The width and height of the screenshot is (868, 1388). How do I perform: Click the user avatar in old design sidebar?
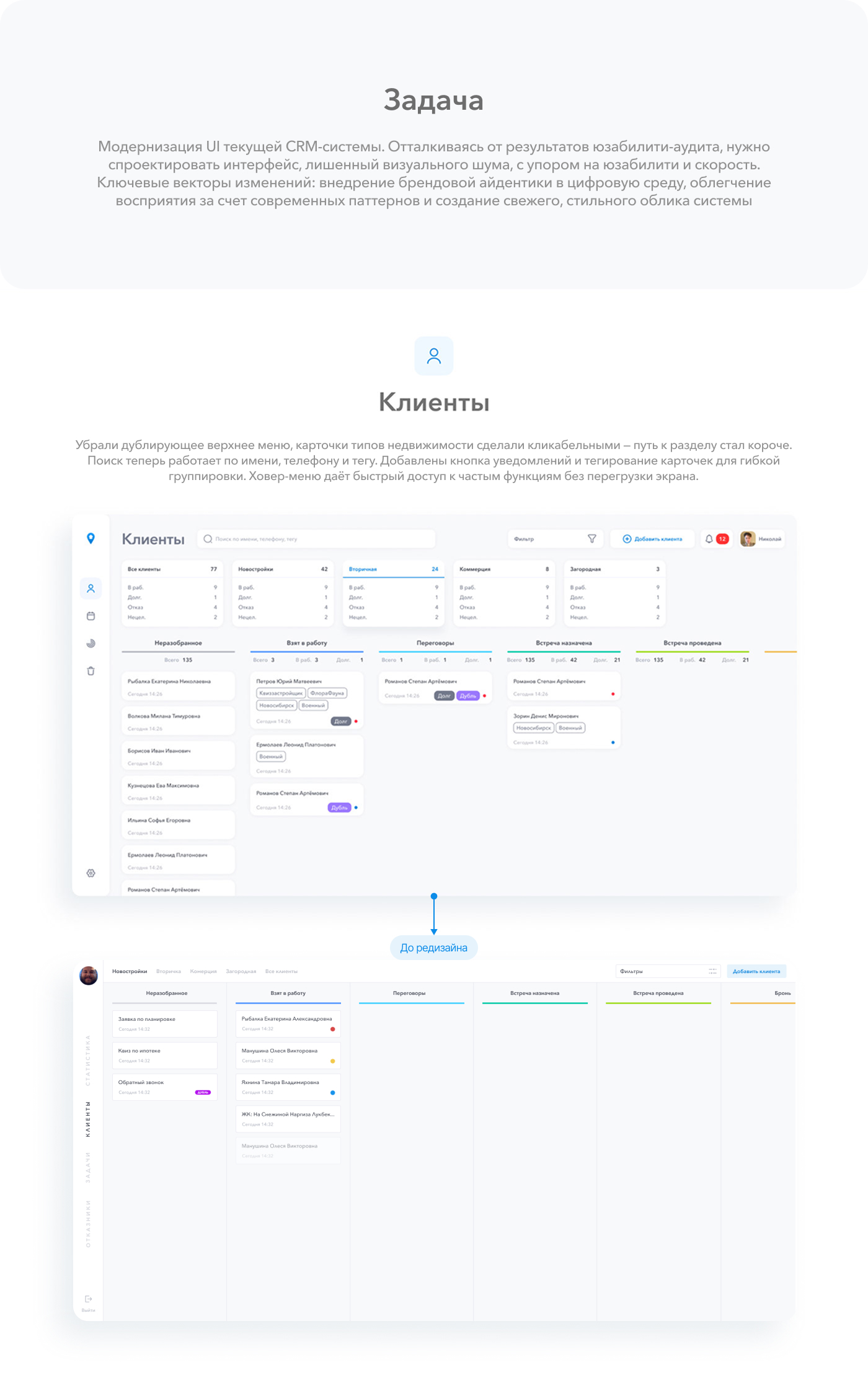(x=89, y=976)
